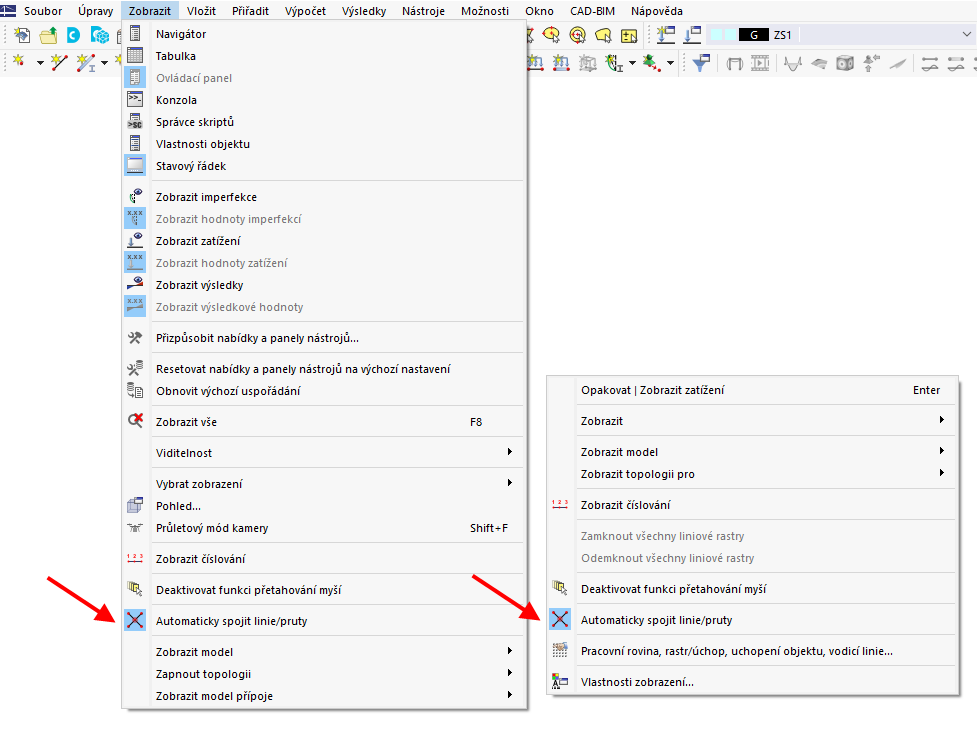Viewport: 977px width, 733px height.
Task: Toggle auto-connect X icon in Zobrazit menu
Action: pyautogui.click(x=135, y=620)
